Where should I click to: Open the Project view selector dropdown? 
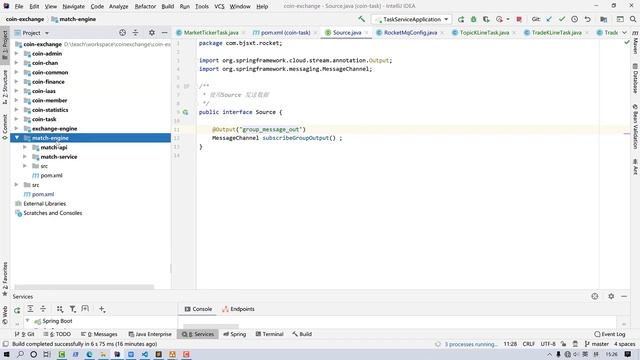(x=47, y=33)
